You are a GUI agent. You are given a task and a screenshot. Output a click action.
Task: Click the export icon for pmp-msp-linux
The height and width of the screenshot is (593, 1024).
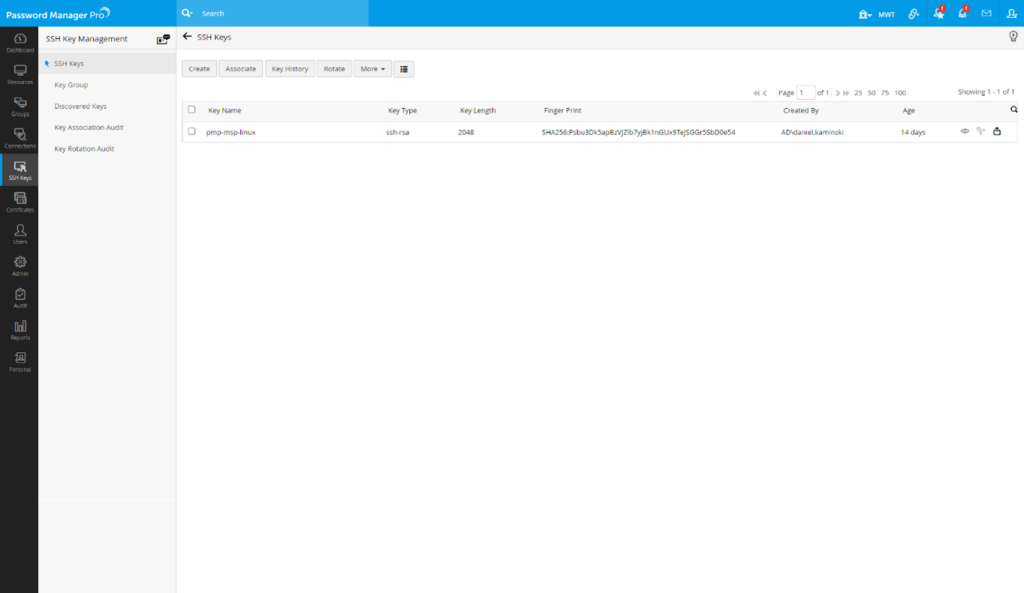tap(997, 131)
